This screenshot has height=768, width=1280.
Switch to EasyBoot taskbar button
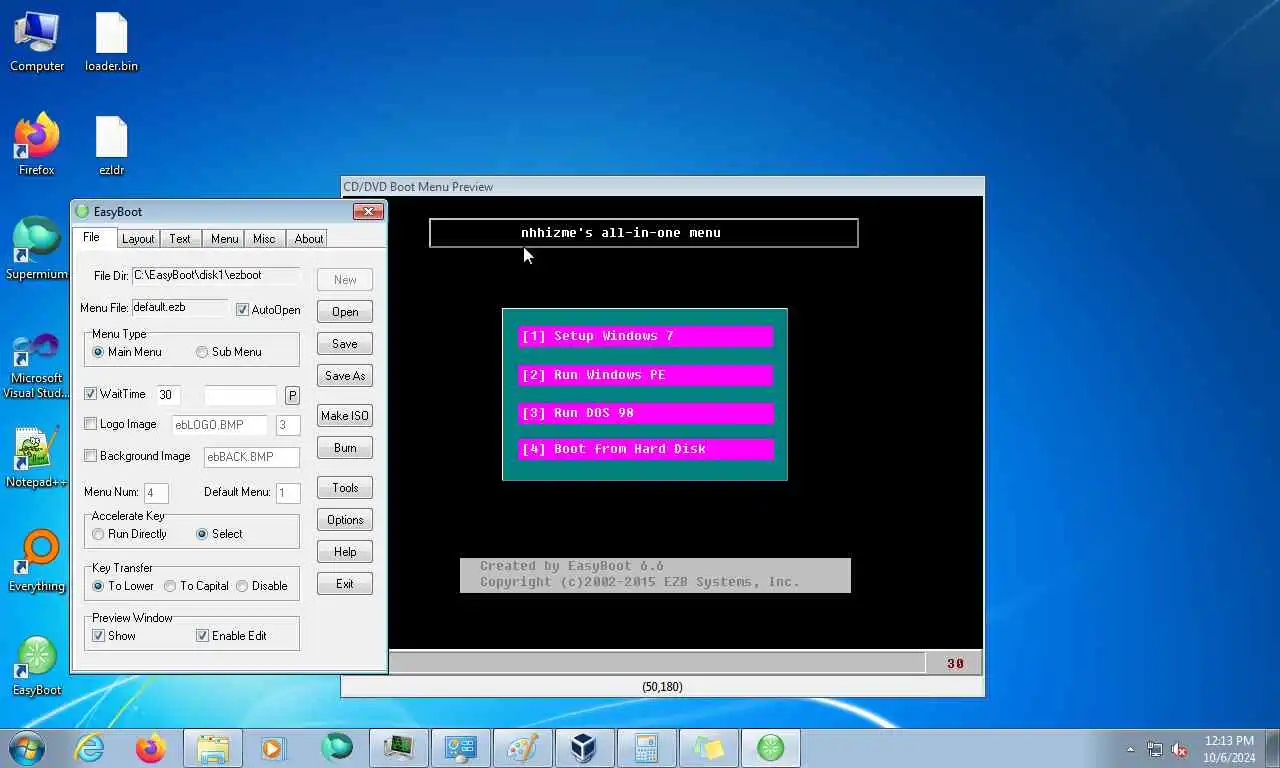point(770,748)
